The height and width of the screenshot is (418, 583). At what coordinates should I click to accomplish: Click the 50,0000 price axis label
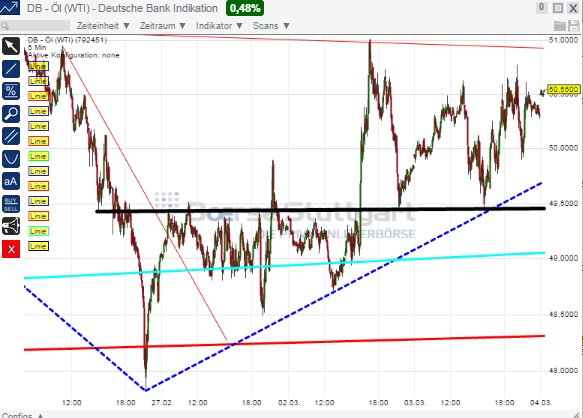[563, 148]
